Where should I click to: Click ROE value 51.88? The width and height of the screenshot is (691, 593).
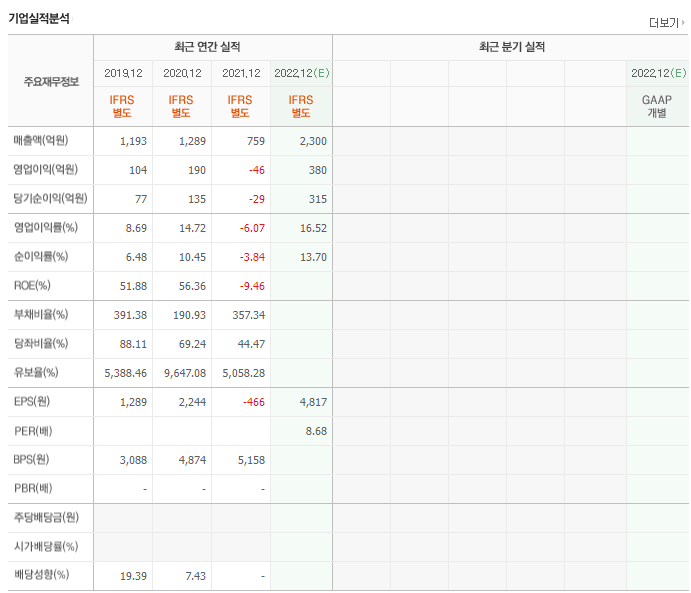point(134,286)
